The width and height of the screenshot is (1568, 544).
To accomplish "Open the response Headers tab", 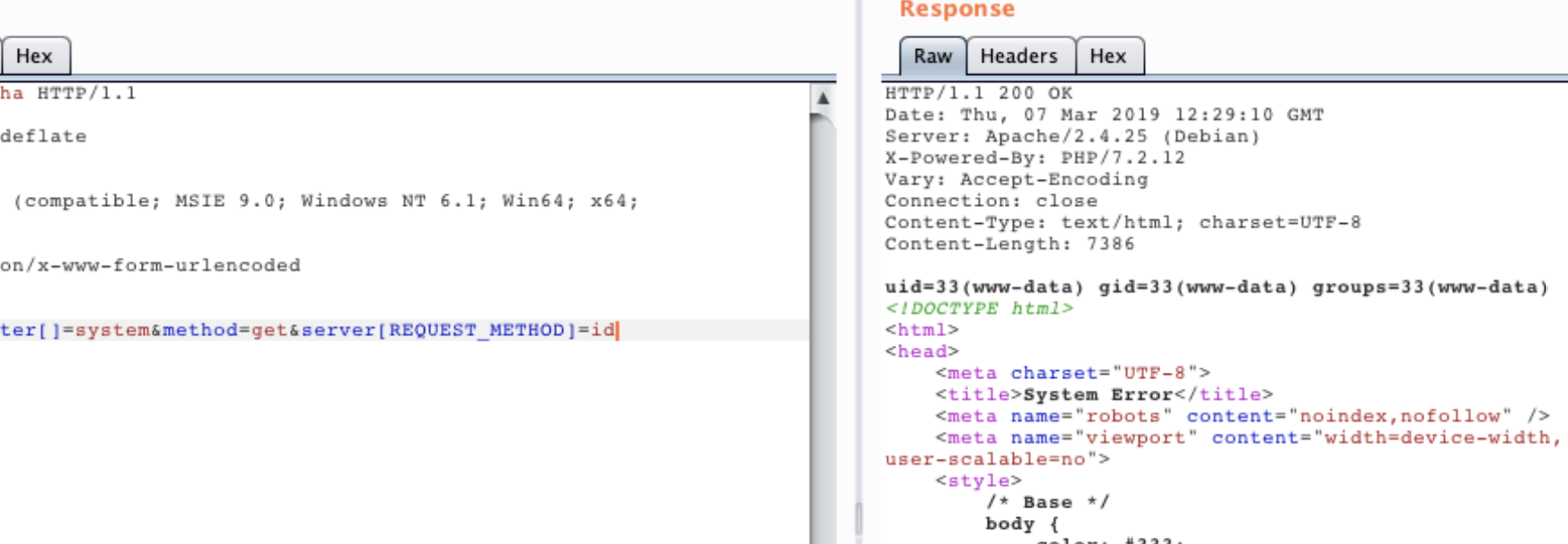I will (1019, 56).
